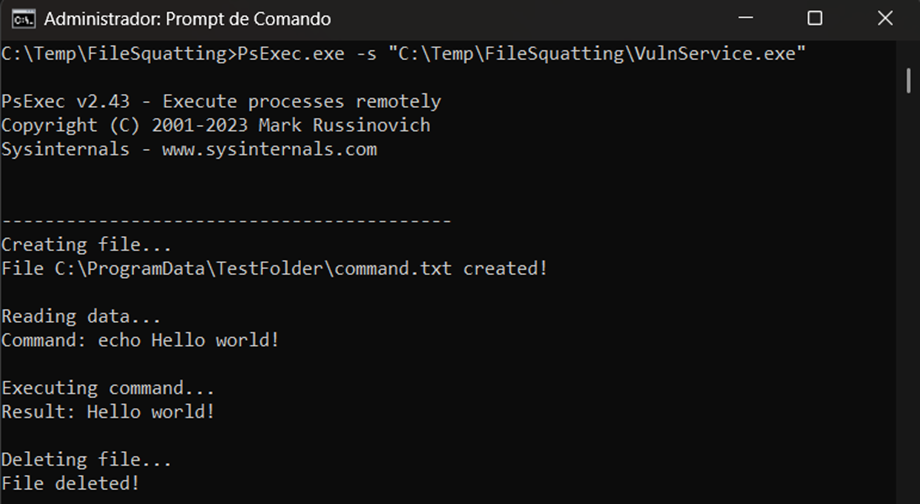The height and width of the screenshot is (504, 920).
Task: Click the 'Creating file...' output line
Action: point(87,245)
